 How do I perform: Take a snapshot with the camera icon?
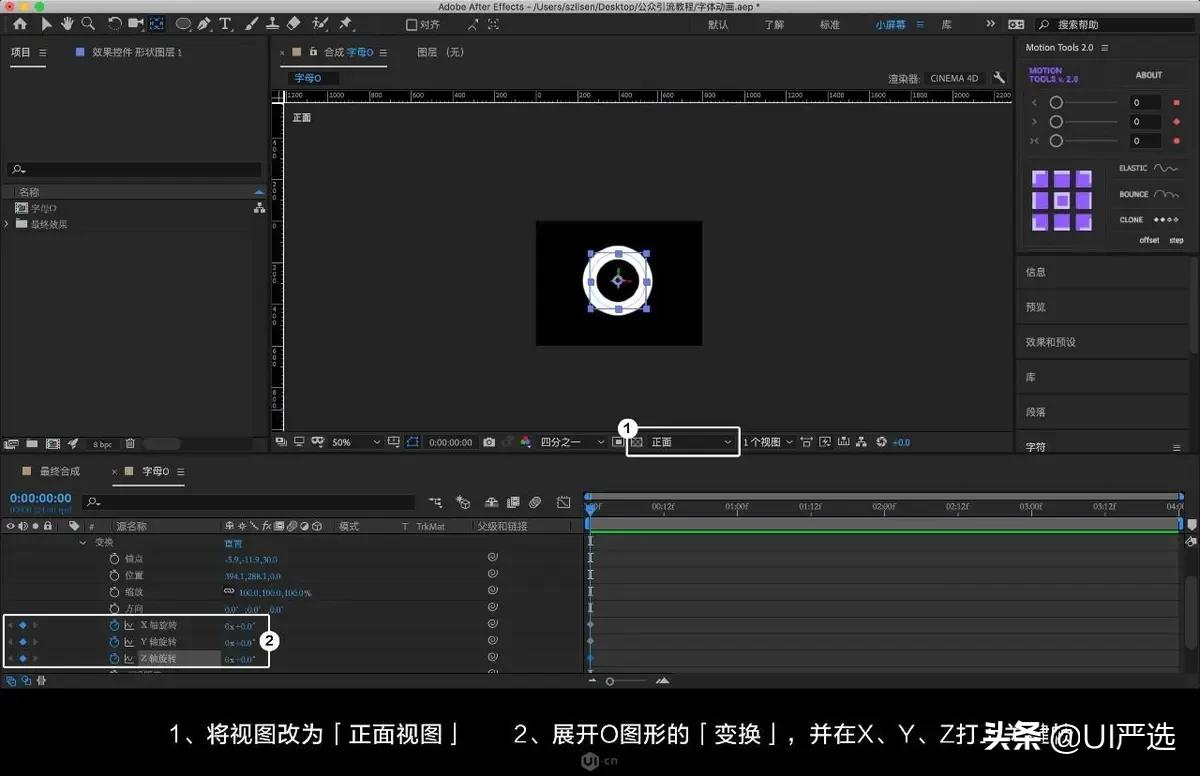tap(488, 441)
